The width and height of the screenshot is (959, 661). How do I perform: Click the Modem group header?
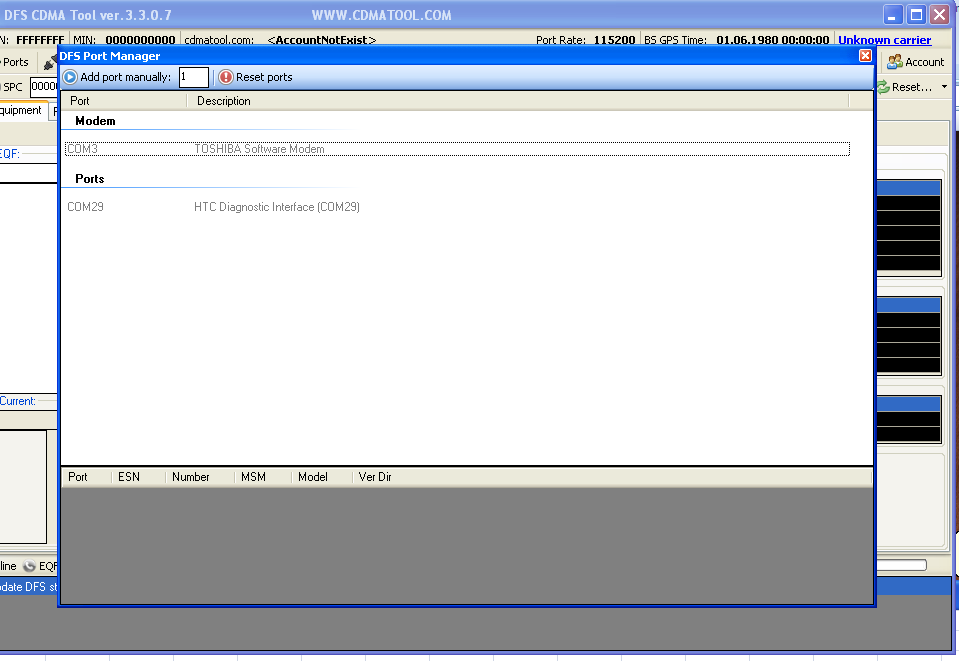[95, 121]
